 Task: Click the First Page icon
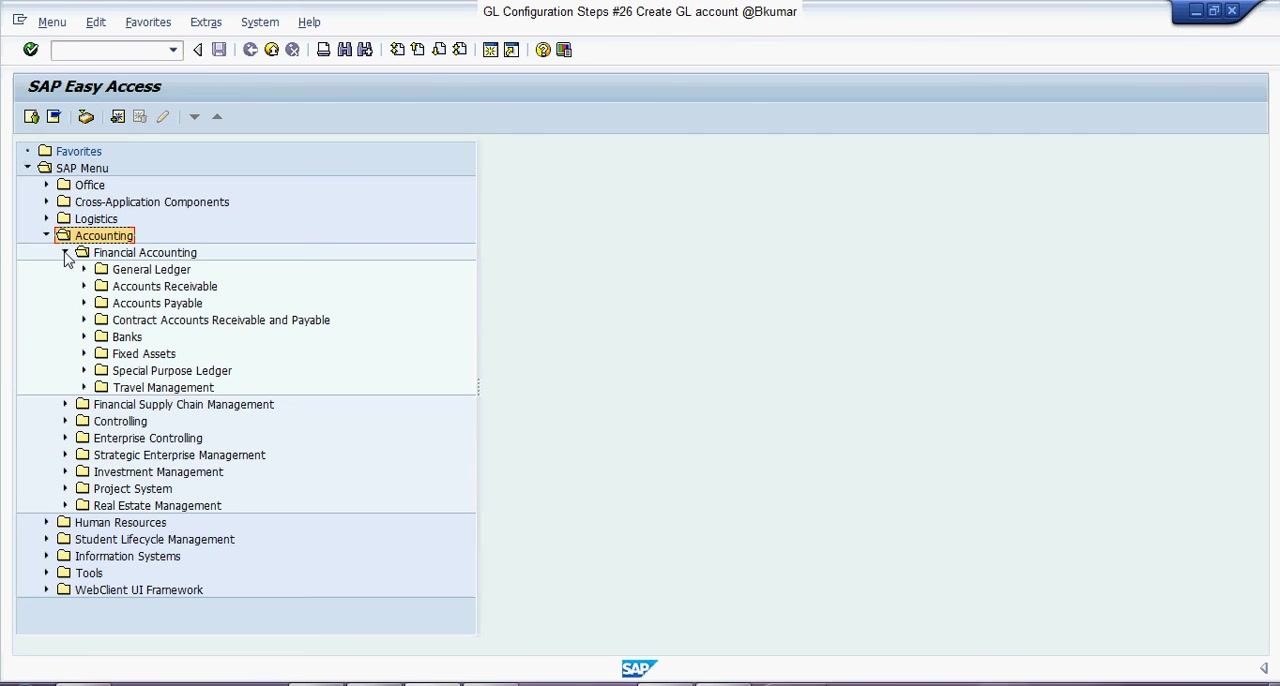397,50
